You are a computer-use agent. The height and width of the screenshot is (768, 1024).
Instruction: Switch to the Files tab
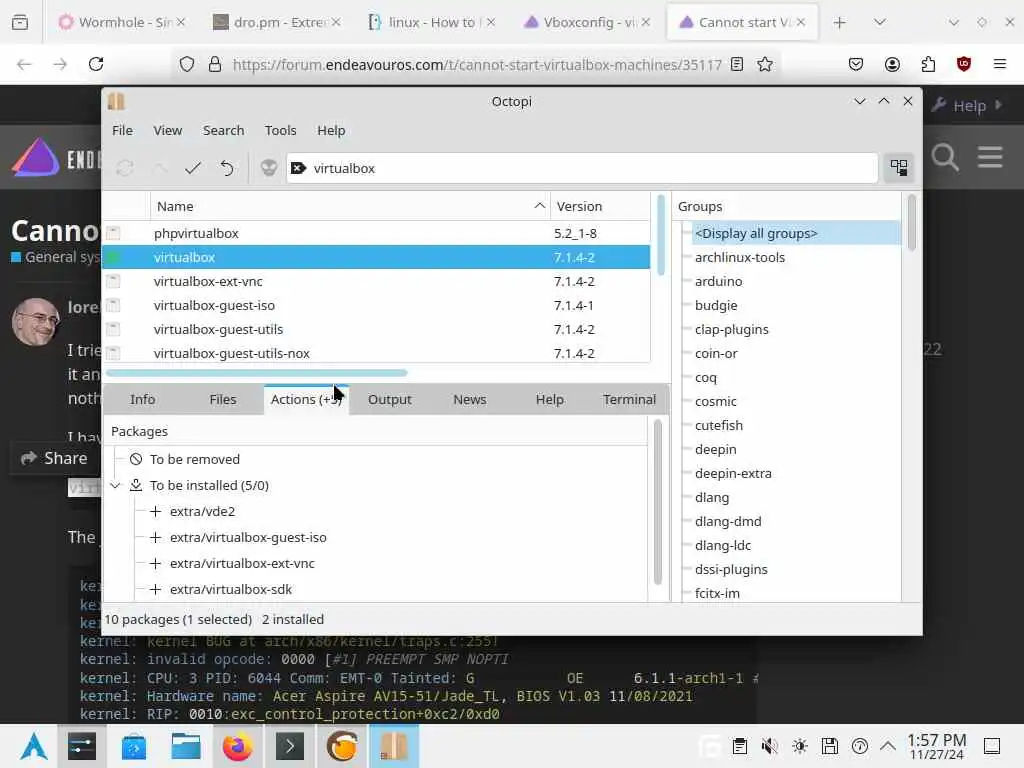click(223, 400)
